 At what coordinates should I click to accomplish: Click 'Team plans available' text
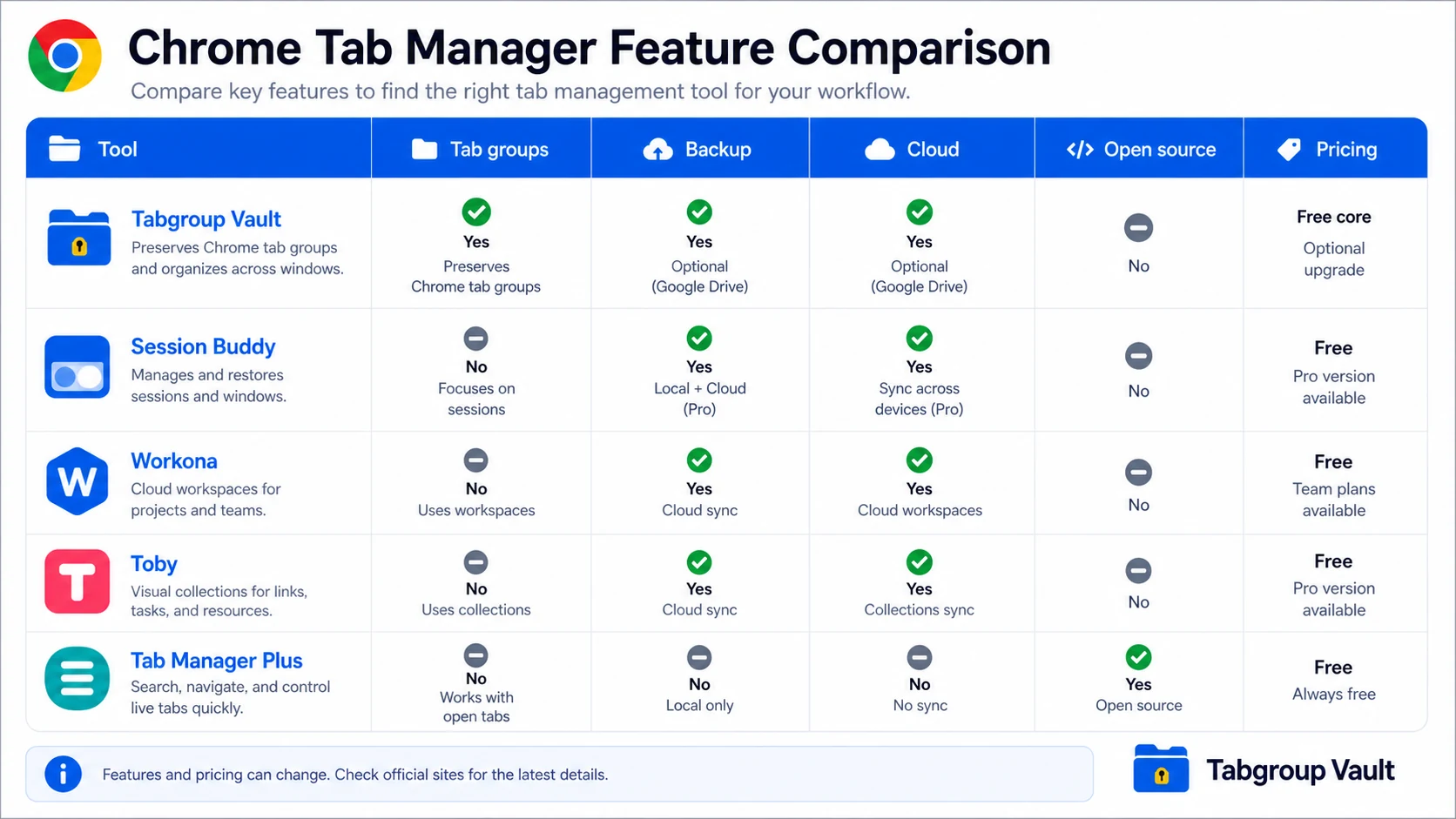tap(1334, 500)
